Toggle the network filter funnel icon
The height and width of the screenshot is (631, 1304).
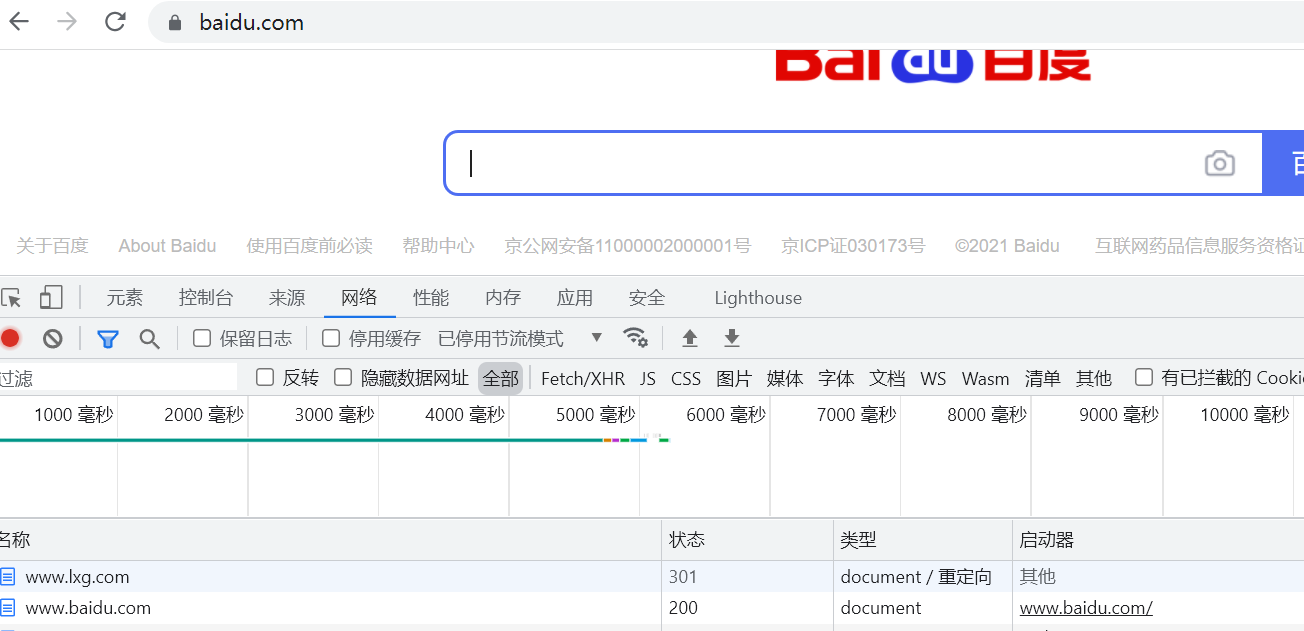[108, 339]
